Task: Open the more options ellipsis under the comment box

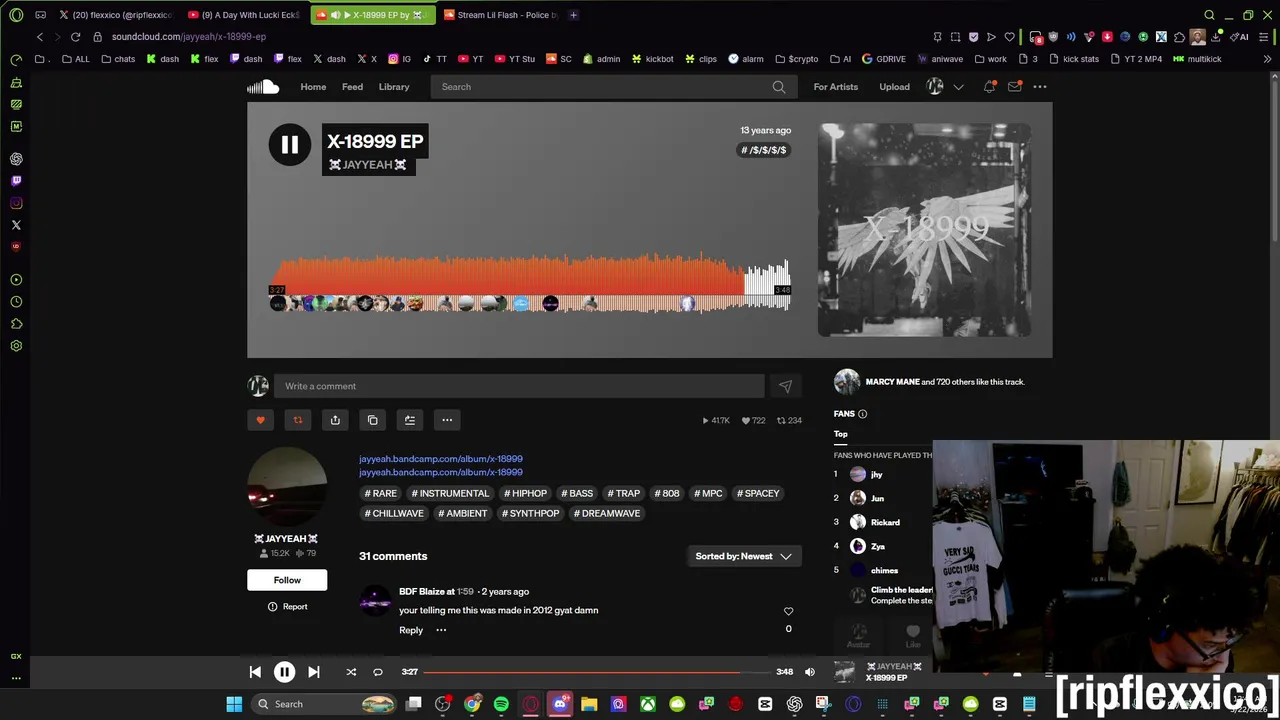Action: pos(447,420)
